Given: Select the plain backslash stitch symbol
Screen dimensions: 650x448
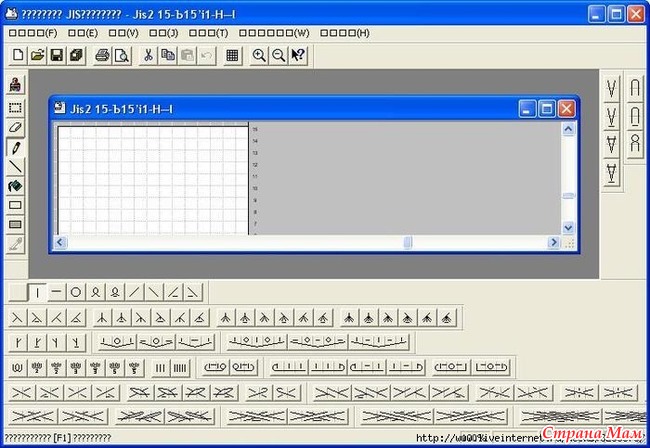Looking at the screenshot, I should coord(154,293).
